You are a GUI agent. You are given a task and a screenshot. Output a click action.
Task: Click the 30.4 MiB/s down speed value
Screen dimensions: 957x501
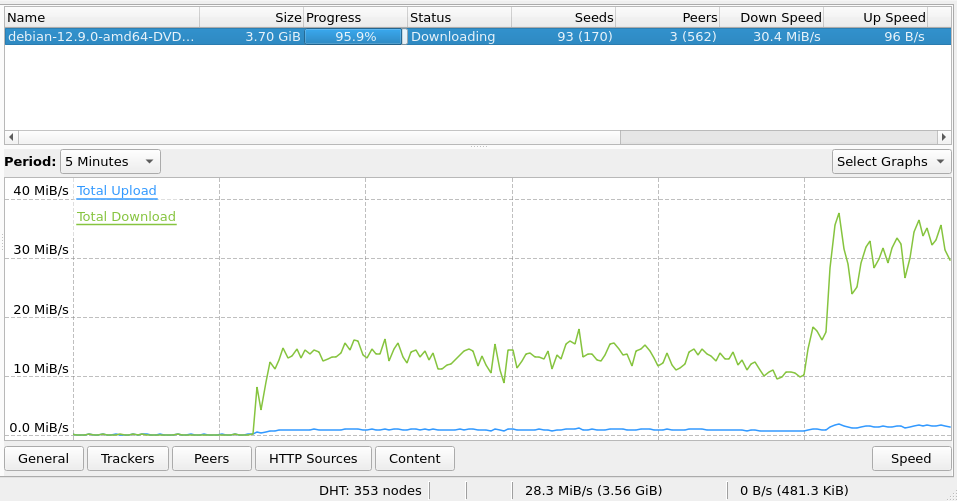(787, 37)
